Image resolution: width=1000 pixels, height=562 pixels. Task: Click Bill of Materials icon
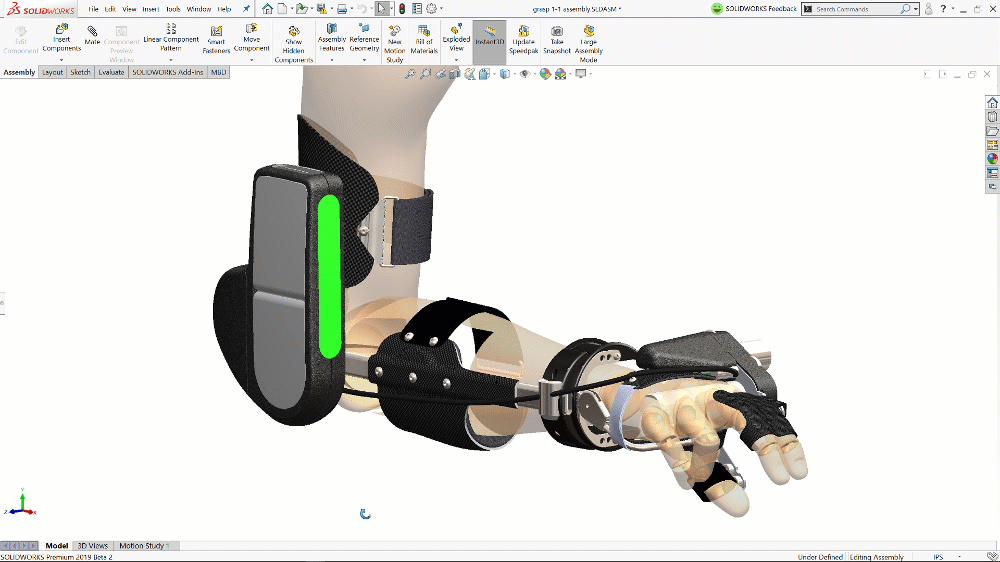425,39
